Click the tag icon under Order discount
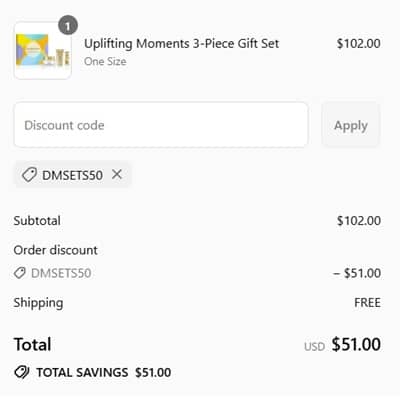Screen dimensions: 400x399 click(19, 273)
